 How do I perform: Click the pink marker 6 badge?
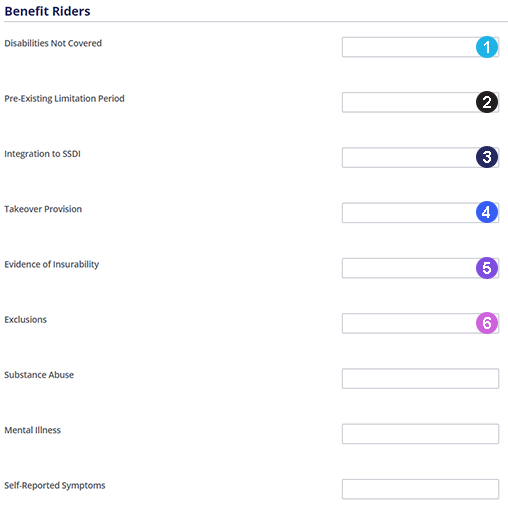coord(487,323)
